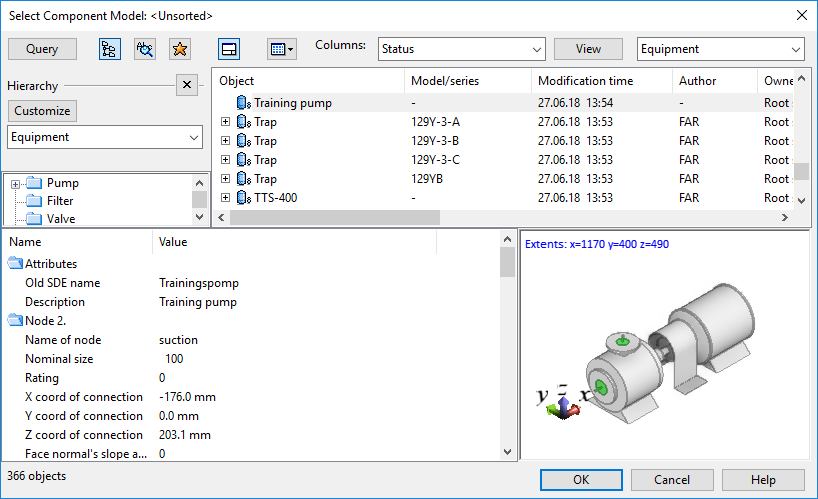Collapse the Node 2. folder
Viewport: 818px width, 499px height.
coord(16,320)
